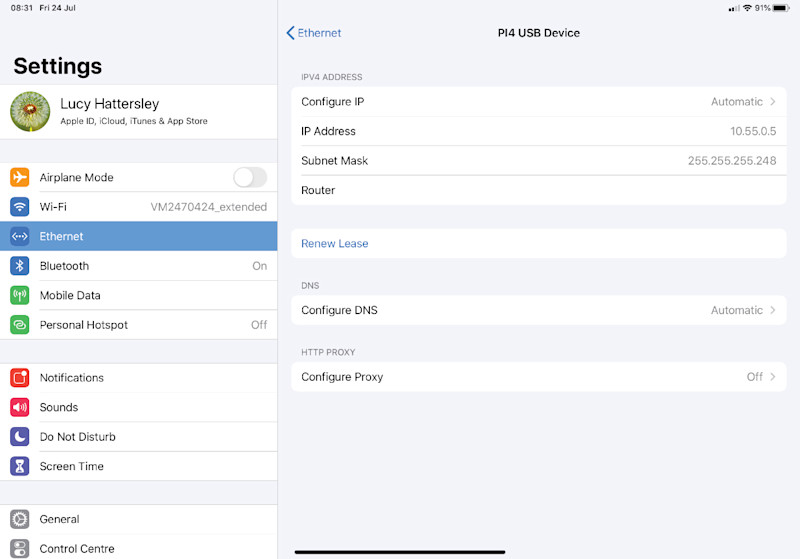Tap the home indicator bar
This screenshot has width=800, height=559.
400,552
